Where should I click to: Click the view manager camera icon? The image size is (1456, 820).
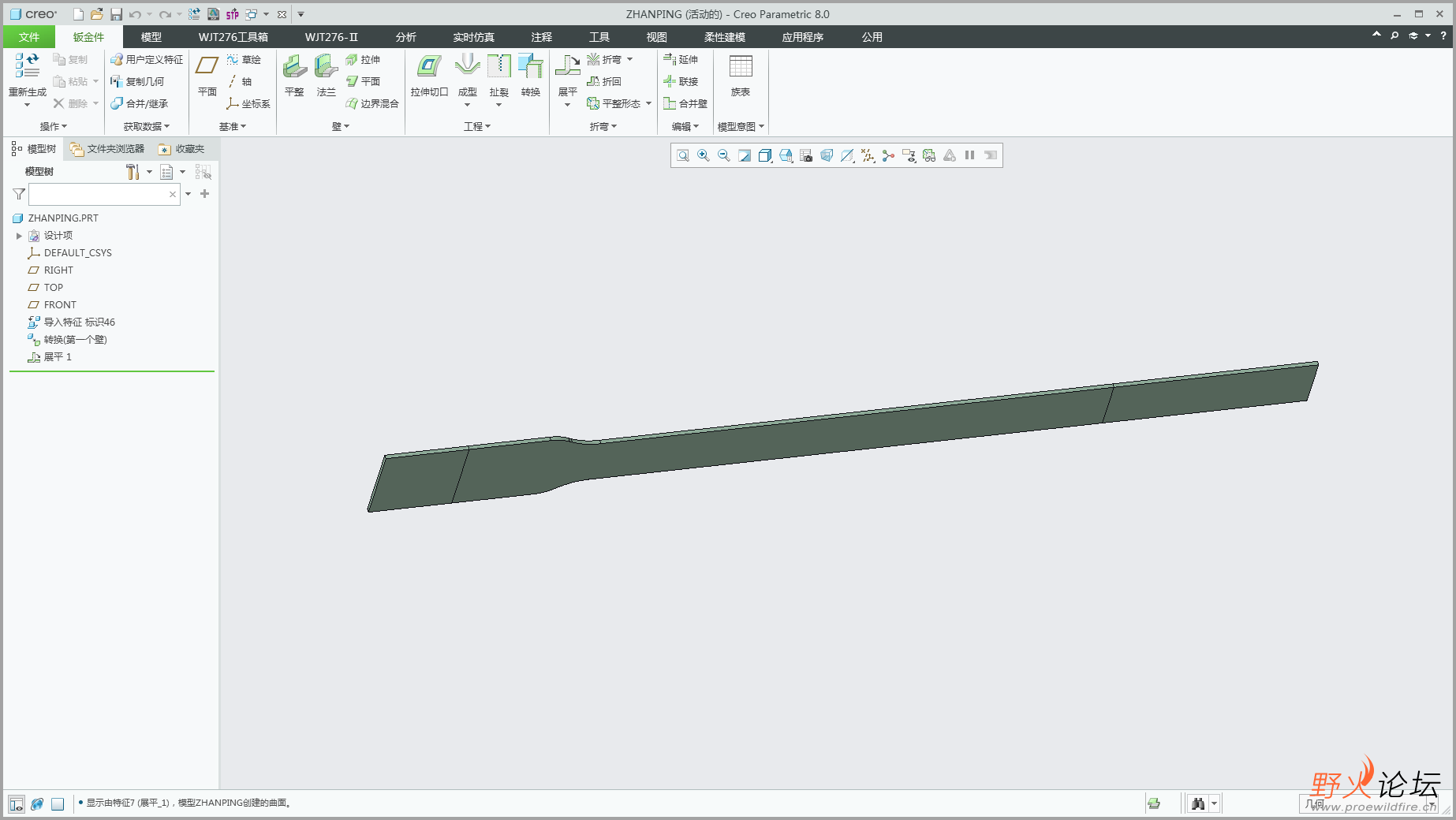click(x=806, y=156)
